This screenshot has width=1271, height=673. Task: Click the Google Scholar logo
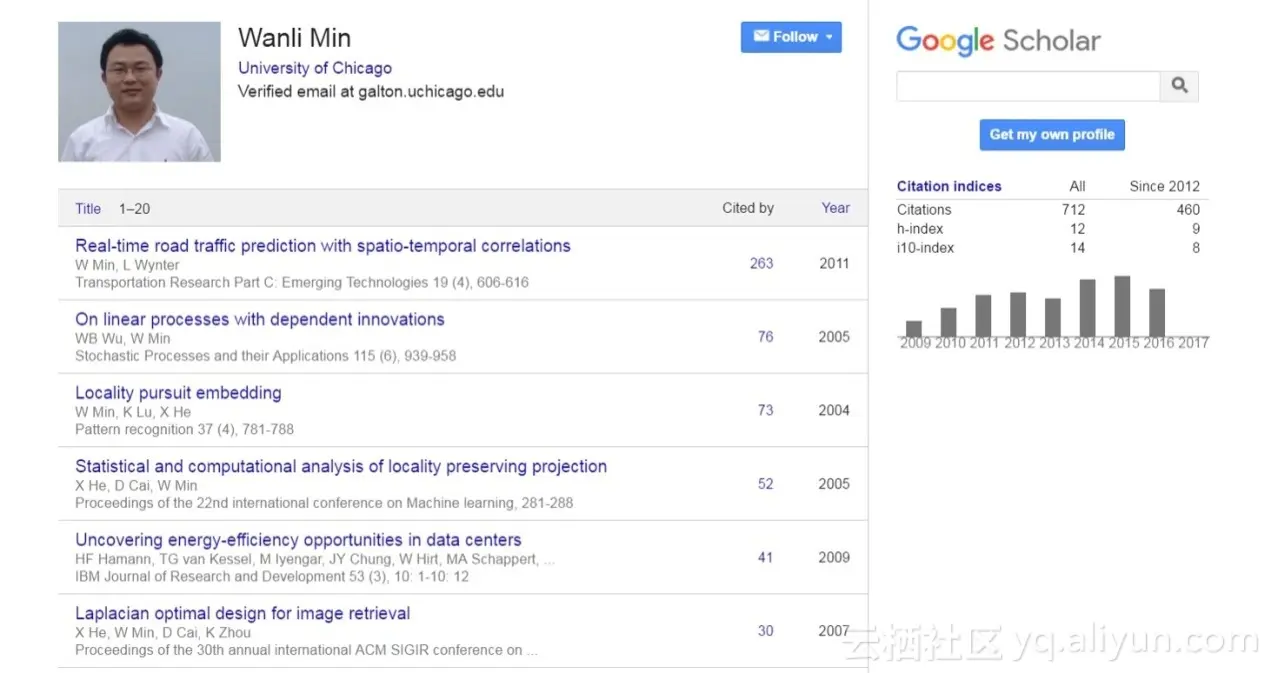[998, 40]
